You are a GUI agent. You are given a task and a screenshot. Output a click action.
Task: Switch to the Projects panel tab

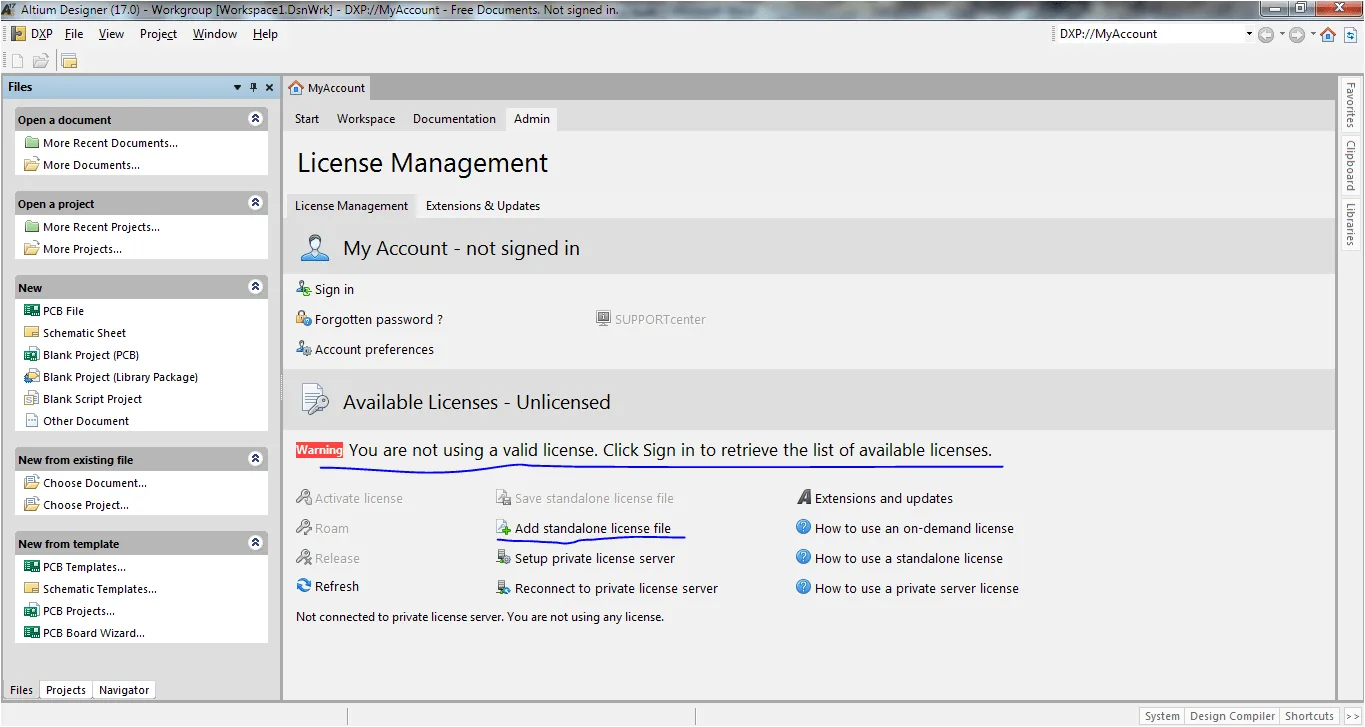tap(66, 690)
